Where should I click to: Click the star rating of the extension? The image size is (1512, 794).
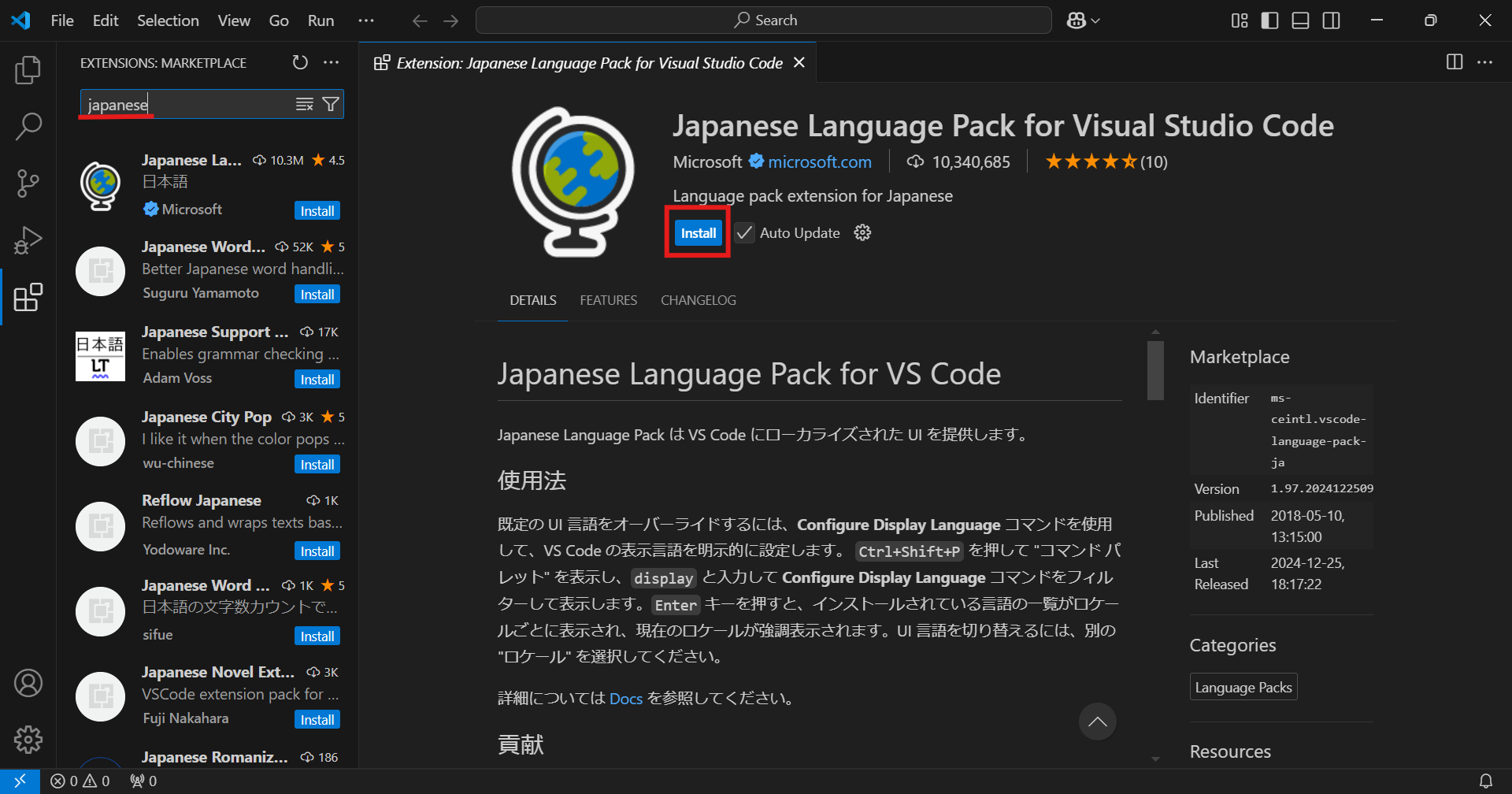(1106, 162)
